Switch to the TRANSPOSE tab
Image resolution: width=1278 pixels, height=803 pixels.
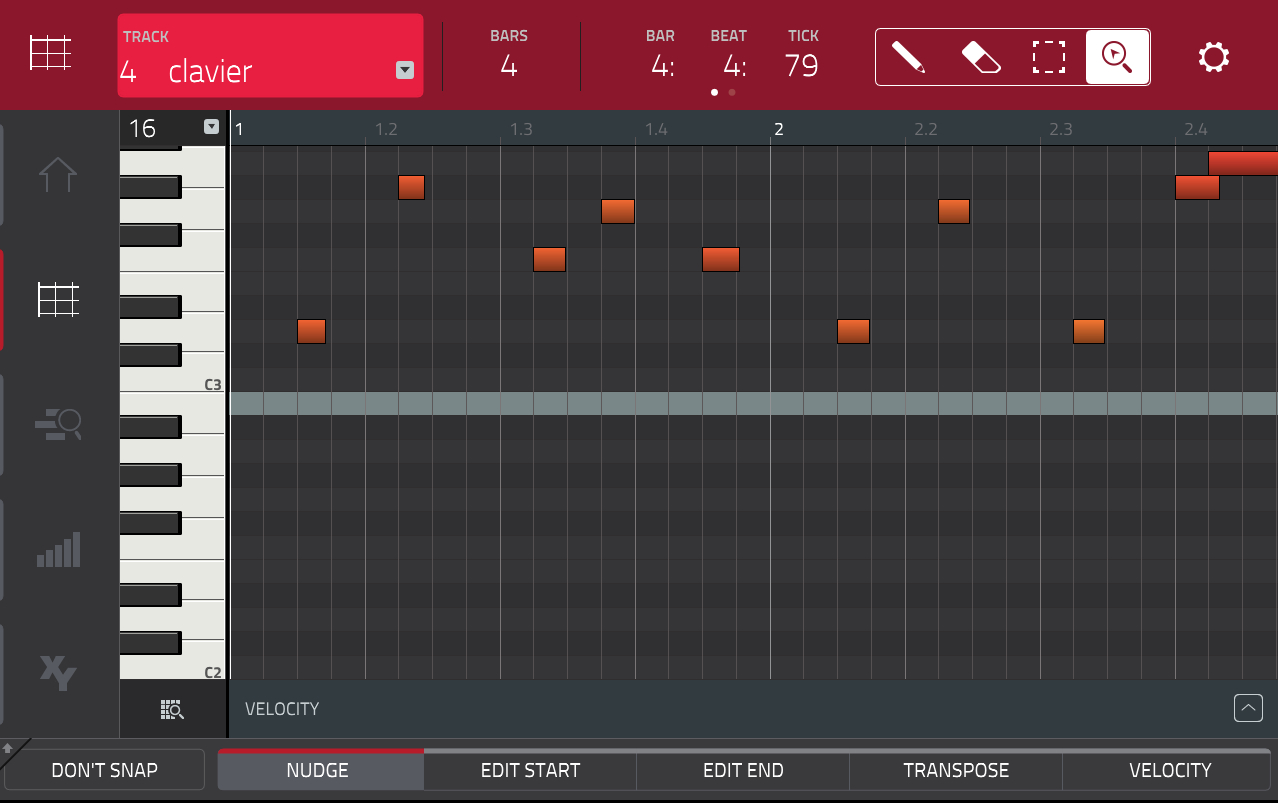(x=956, y=770)
